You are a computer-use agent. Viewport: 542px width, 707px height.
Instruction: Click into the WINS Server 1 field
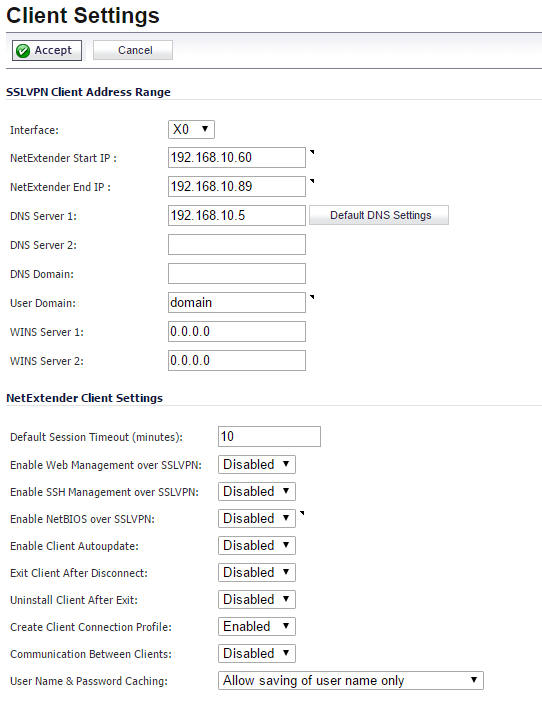click(237, 331)
